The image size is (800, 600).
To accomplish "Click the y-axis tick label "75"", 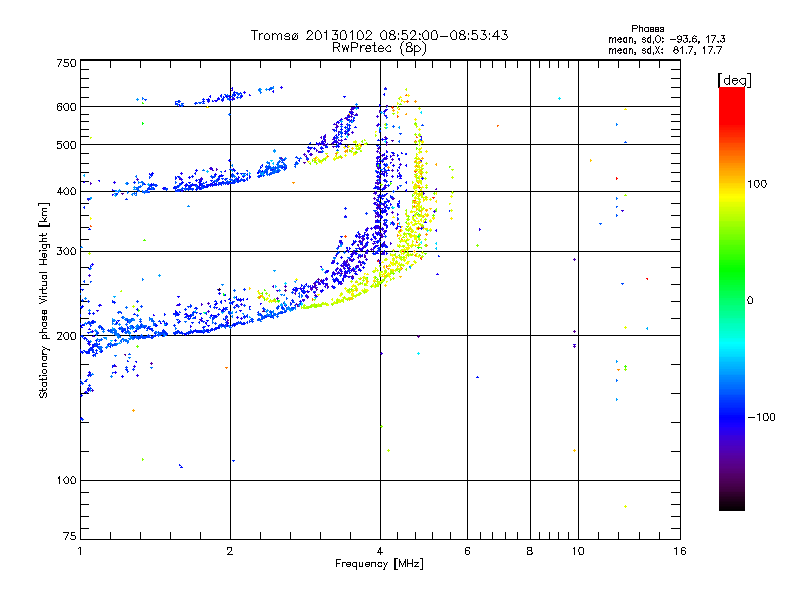I will 70,536.
